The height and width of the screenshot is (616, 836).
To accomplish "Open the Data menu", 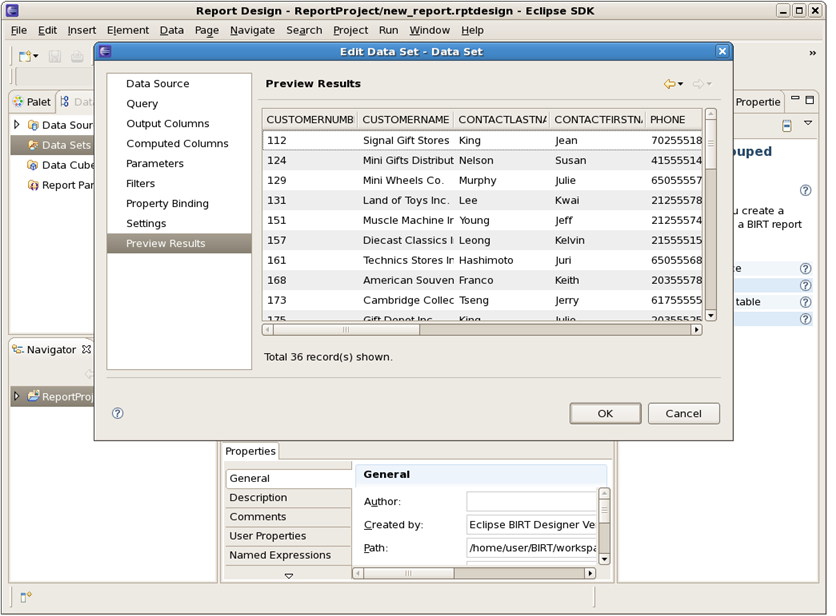I will pyautogui.click(x=172, y=30).
